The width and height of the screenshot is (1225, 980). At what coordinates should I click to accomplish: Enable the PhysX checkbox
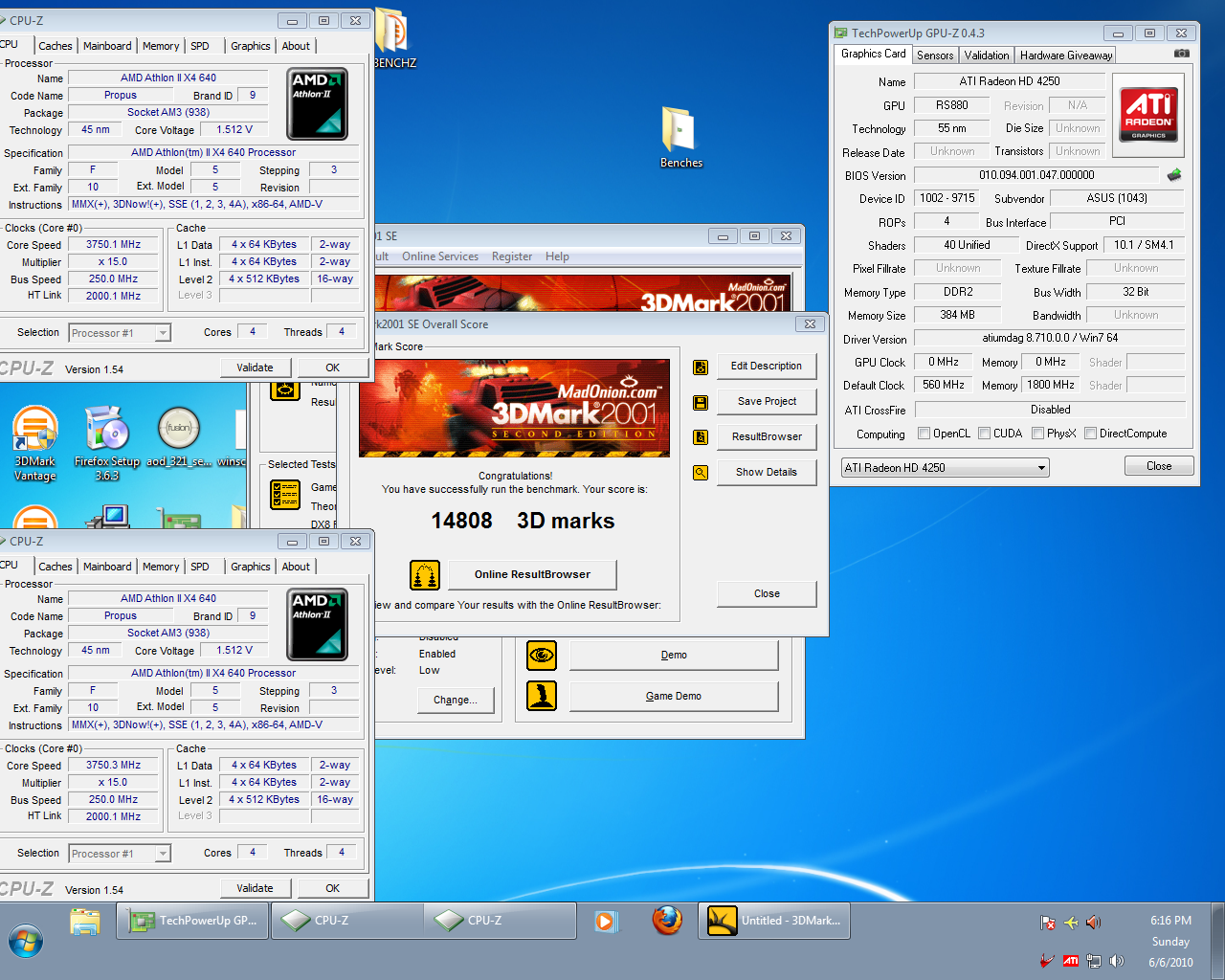point(1037,434)
